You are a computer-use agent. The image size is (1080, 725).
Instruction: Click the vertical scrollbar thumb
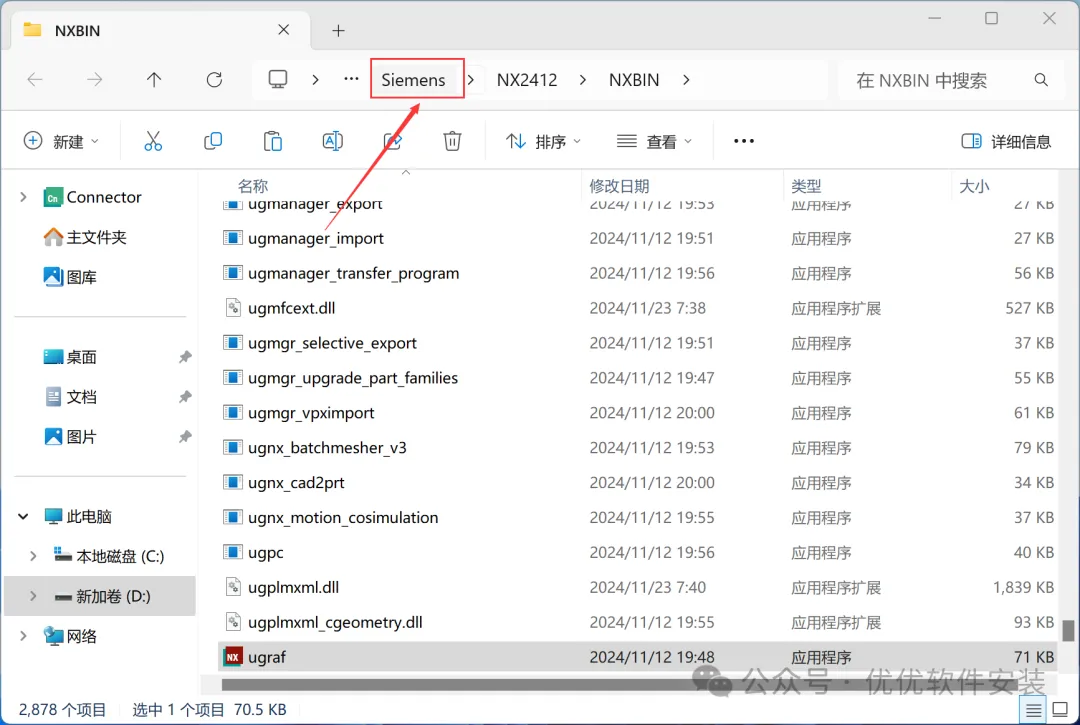(x=1068, y=631)
